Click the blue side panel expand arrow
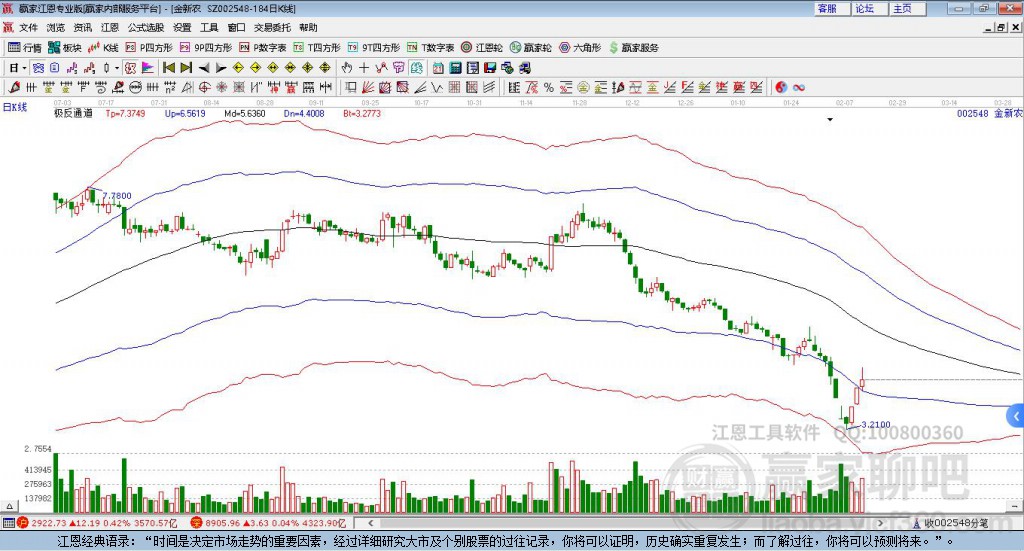The width and height of the screenshot is (1024, 551). [x=1016, y=416]
